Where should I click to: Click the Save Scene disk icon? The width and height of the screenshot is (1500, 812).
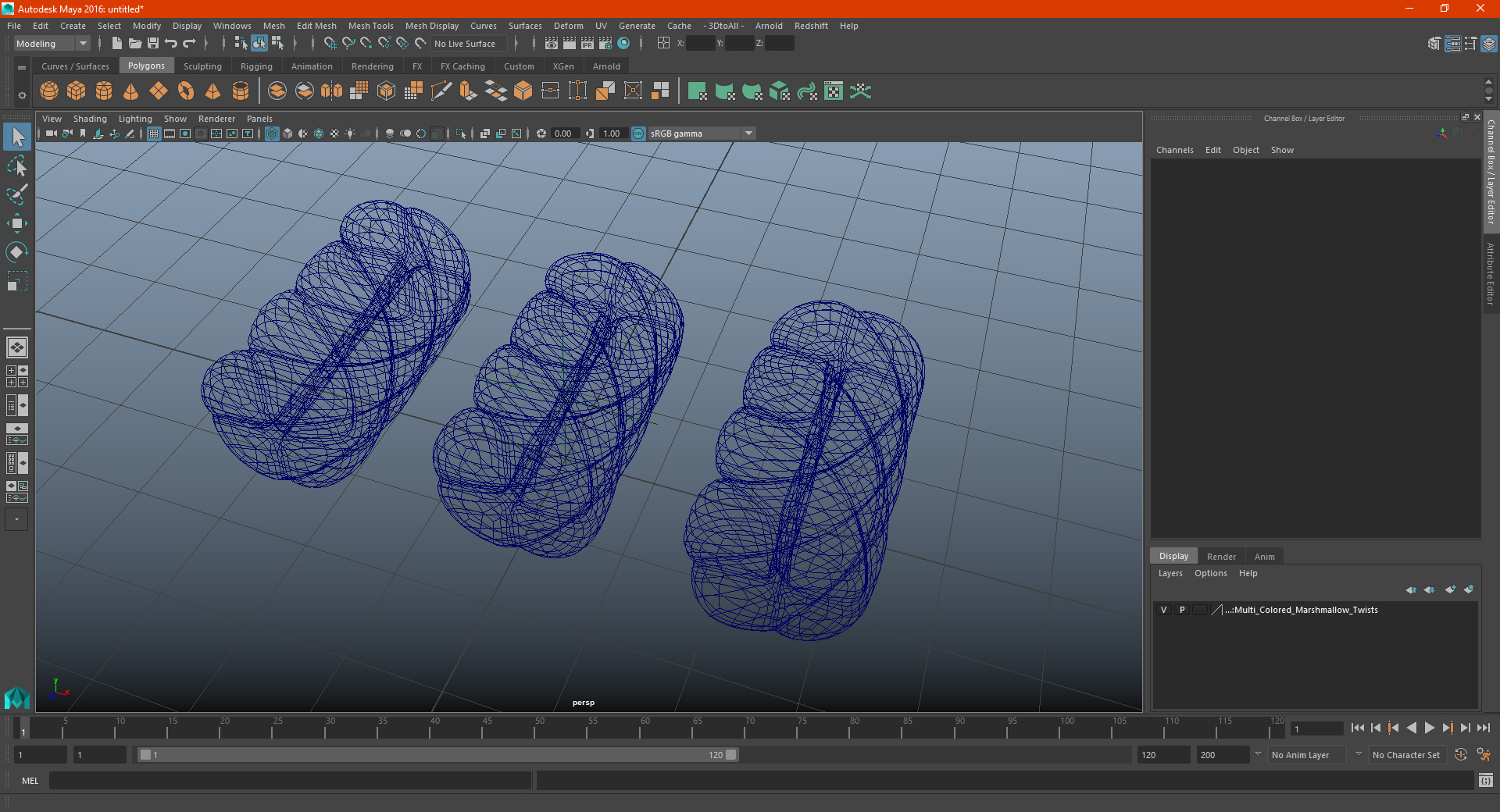(x=153, y=44)
